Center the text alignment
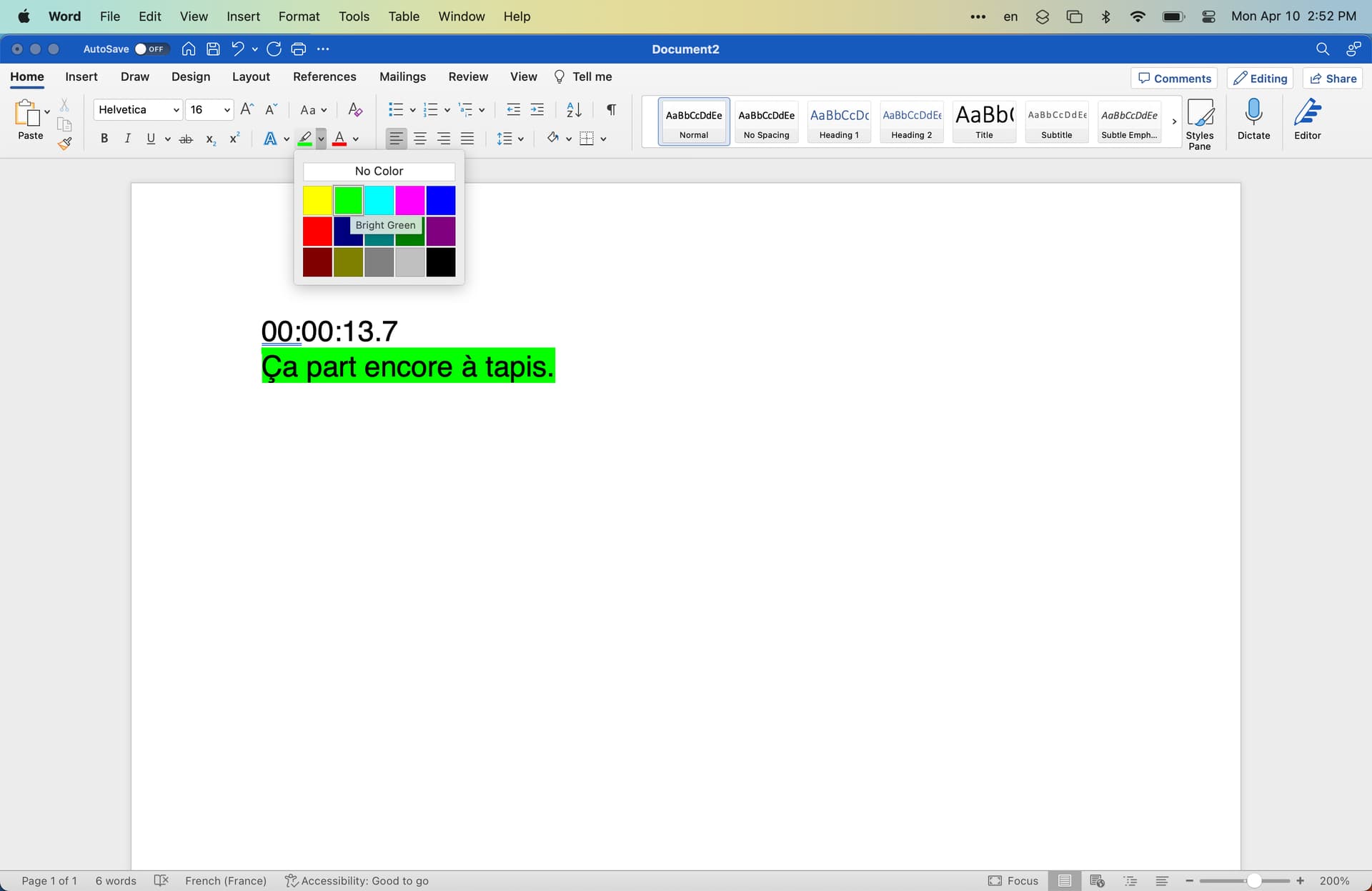The width and height of the screenshot is (1372, 891). [420, 139]
